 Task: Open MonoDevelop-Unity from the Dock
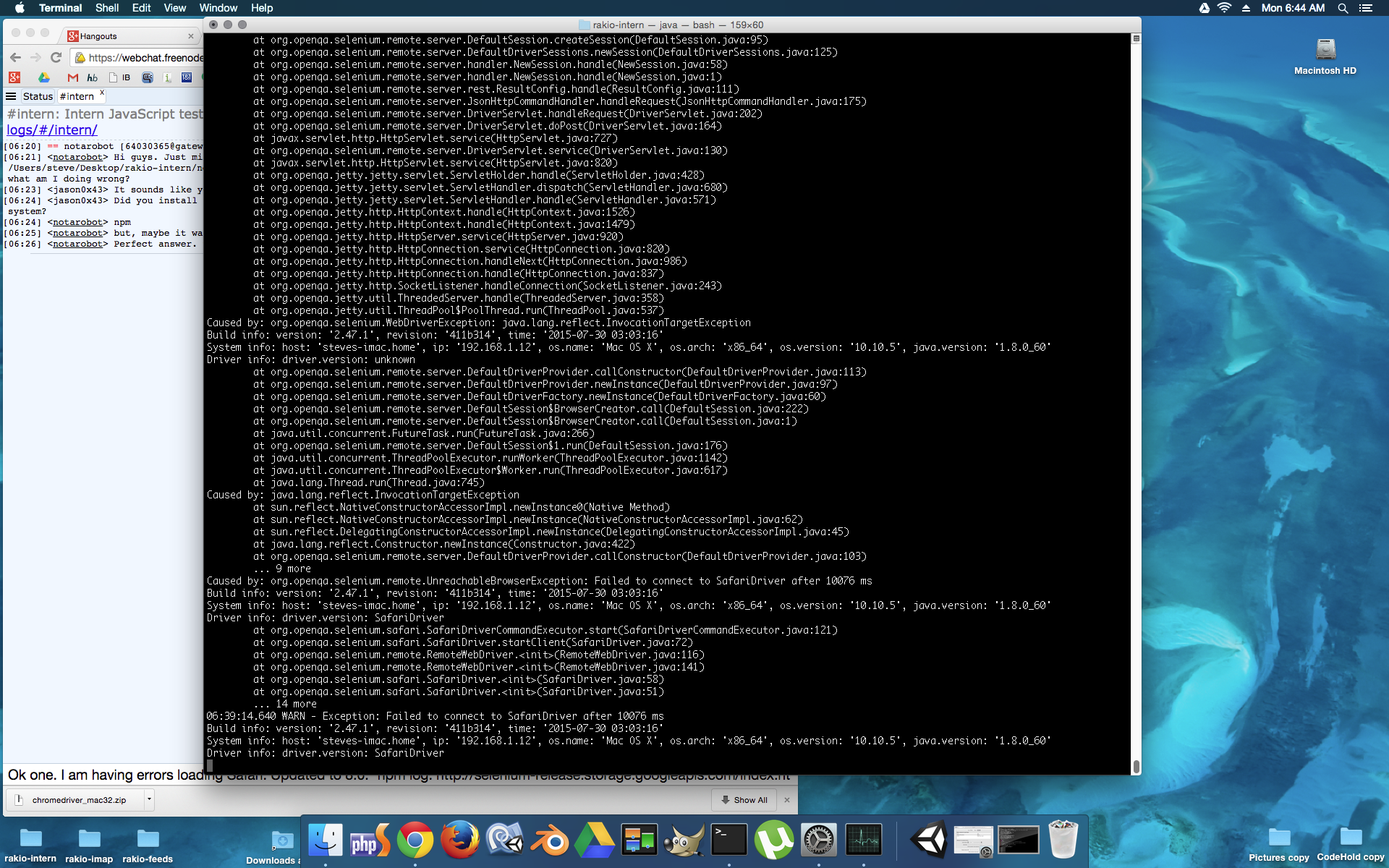[x=504, y=841]
